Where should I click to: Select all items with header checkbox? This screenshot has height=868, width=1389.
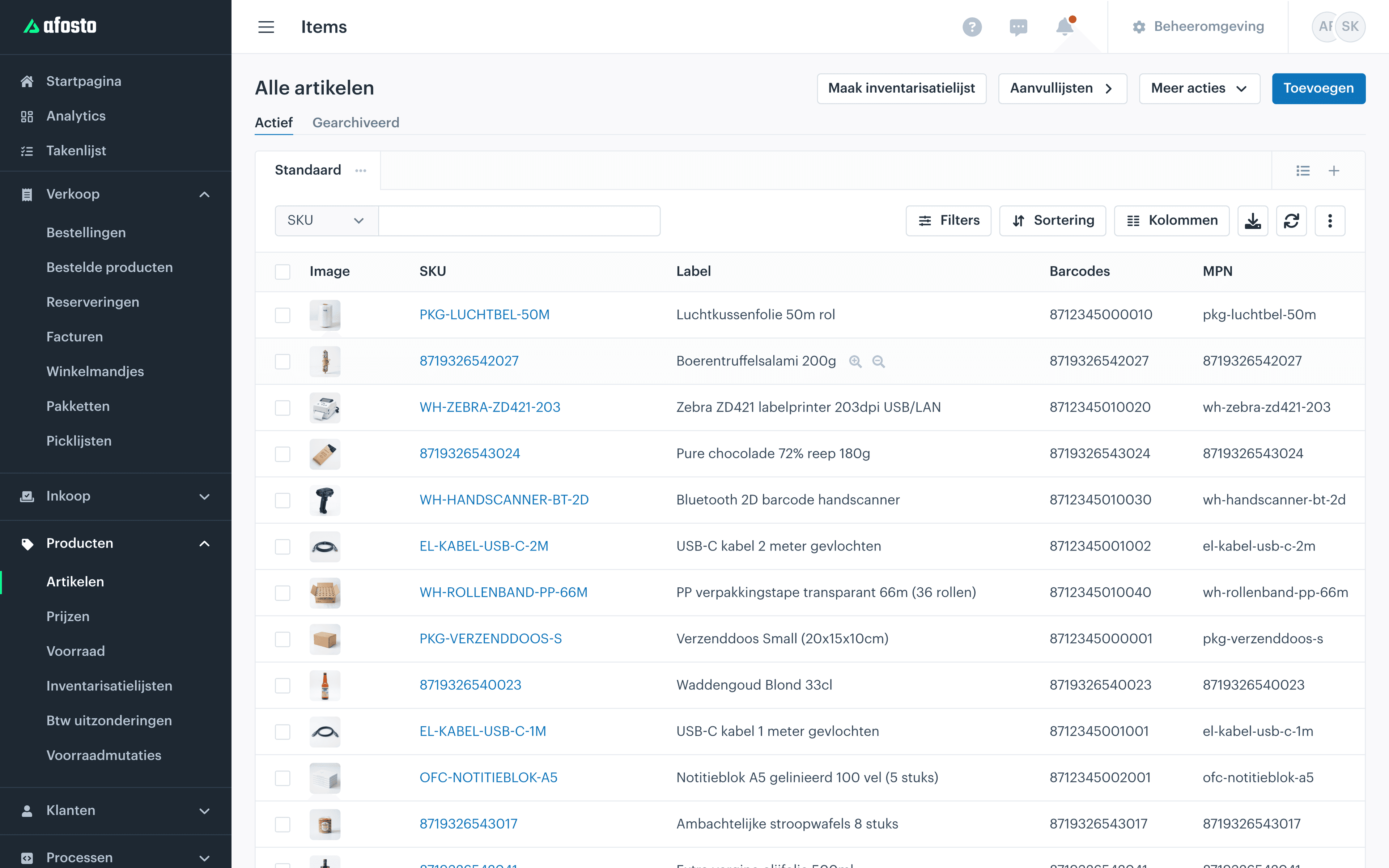[283, 272]
